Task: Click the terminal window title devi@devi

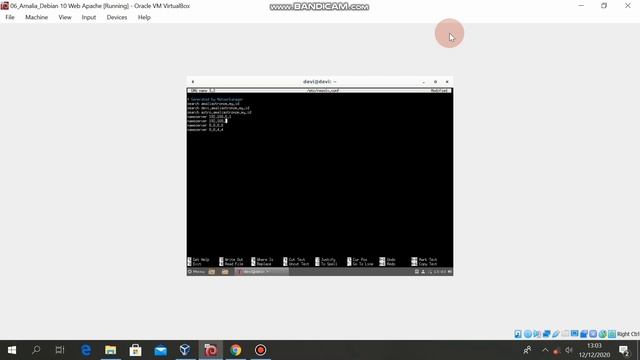Action: point(319,82)
